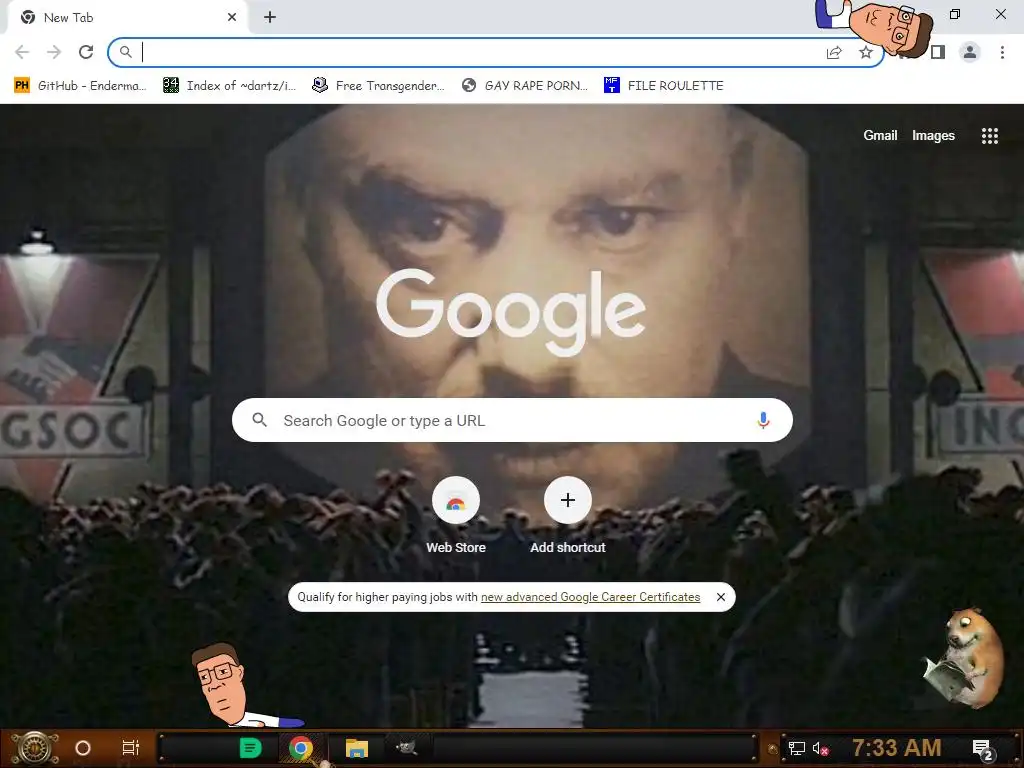Open the Index of ~dartz bookmark
1024x768 pixels.
click(229, 86)
